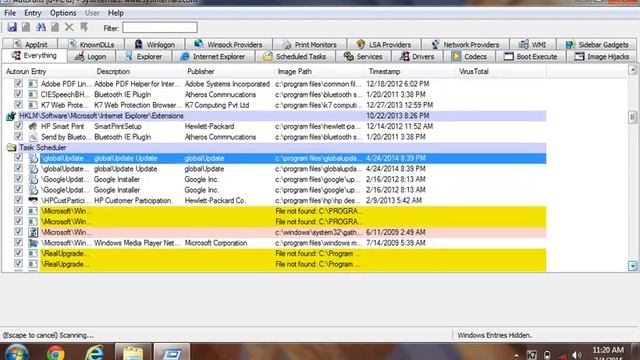
Task: Select the K7 Computing Pvt Ltd publisher cell
Action: 217,105
